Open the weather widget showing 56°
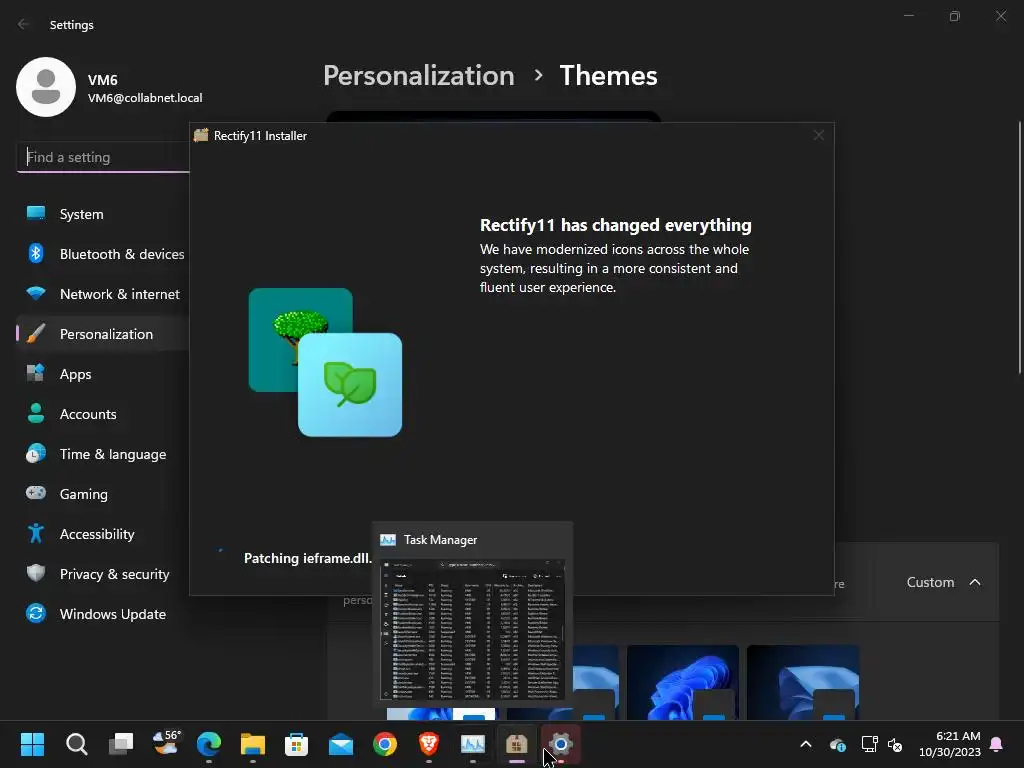This screenshot has height=768, width=1024. pyautogui.click(x=165, y=743)
